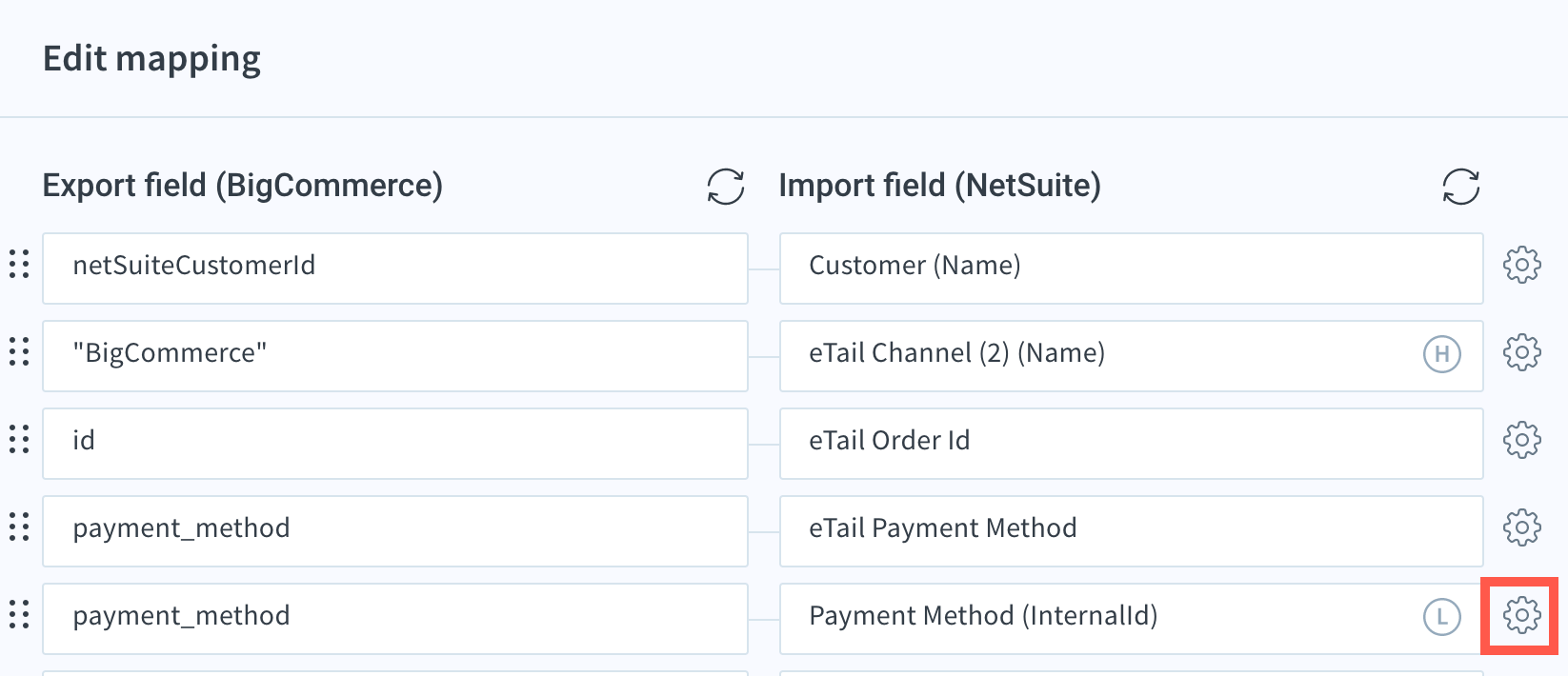Click the Export field (BigCommerce) column label
This screenshot has width=1568, height=676.
coord(243,186)
